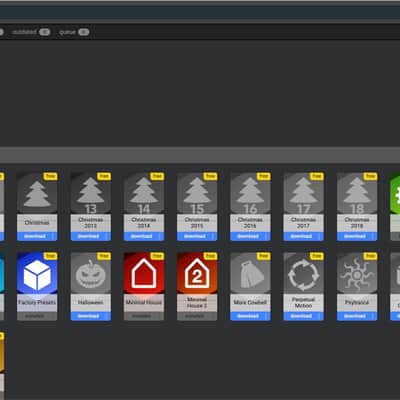400x400 pixels.
Task: Download the More Cowbell pack
Action: point(250,316)
